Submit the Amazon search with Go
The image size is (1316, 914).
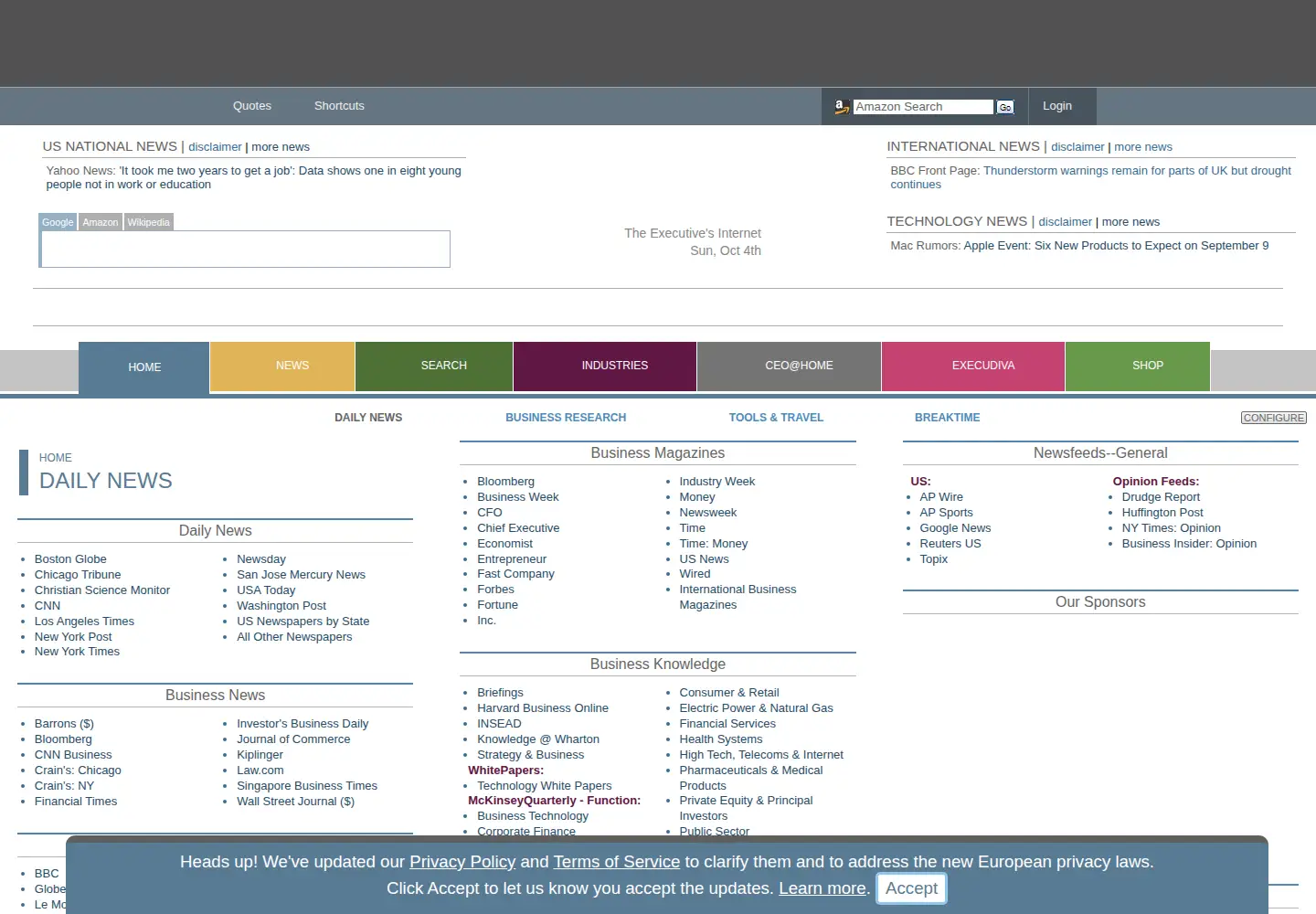coord(1005,107)
